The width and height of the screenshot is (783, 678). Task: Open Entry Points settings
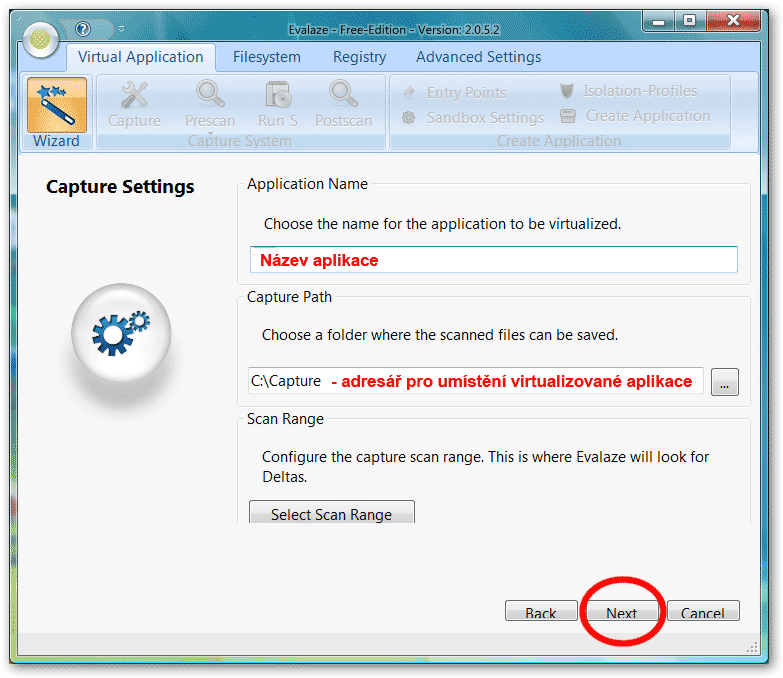(455, 92)
